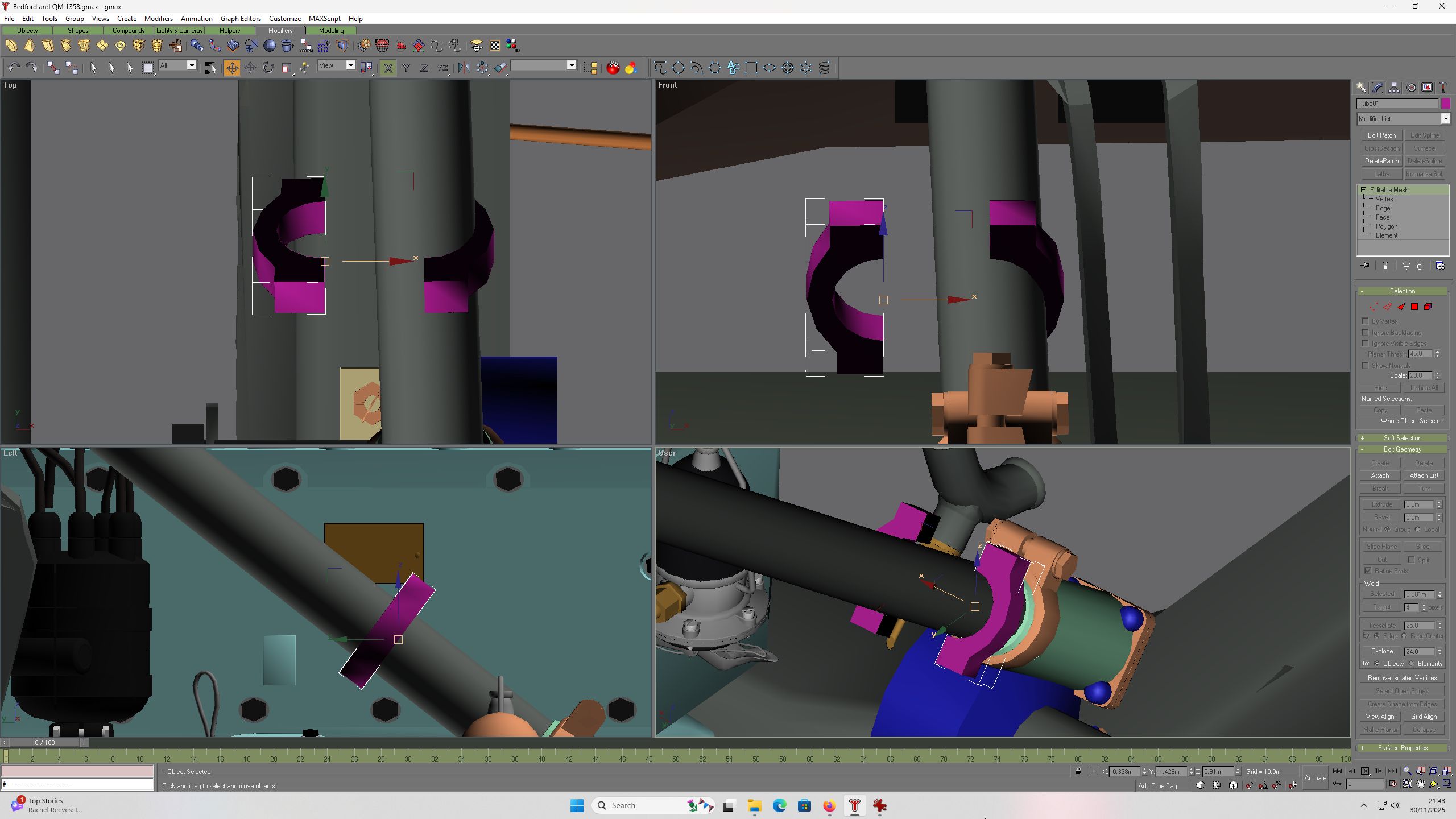Open the Modifier List dropdown
1456x819 pixels.
click(x=1403, y=118)
